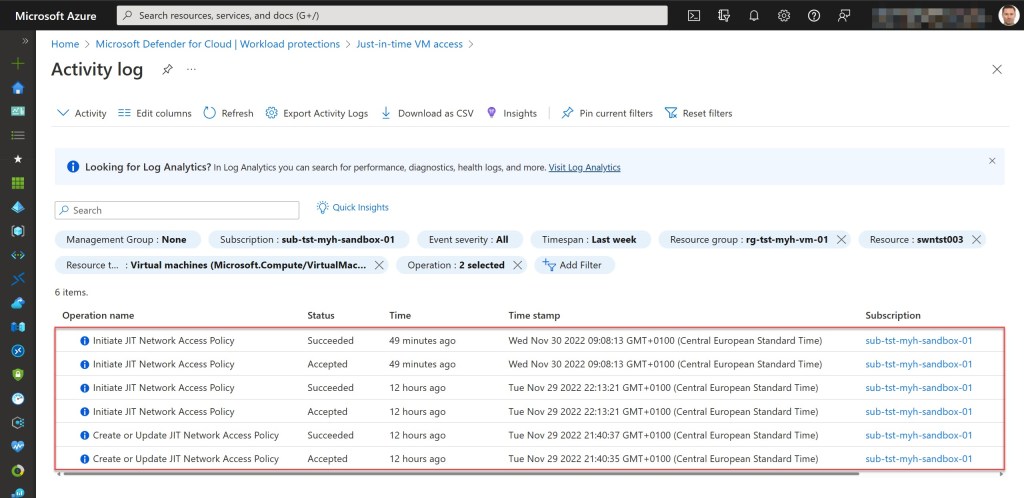Click the help question mark icon
1024x498 pixels.
pos(814,16)
